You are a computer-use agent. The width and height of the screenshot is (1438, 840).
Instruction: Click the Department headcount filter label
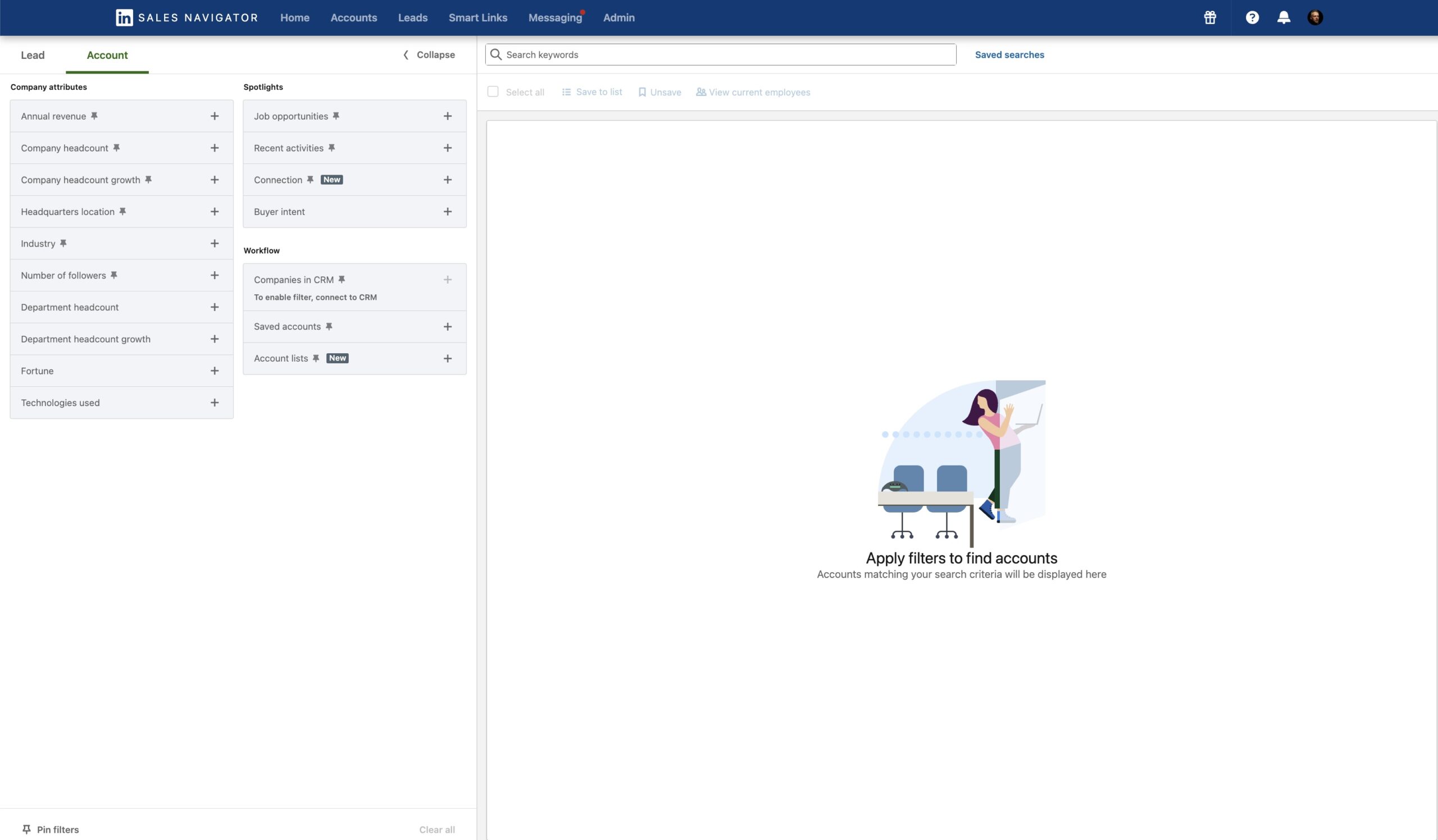pyautogui.click(x=70, y=307)
